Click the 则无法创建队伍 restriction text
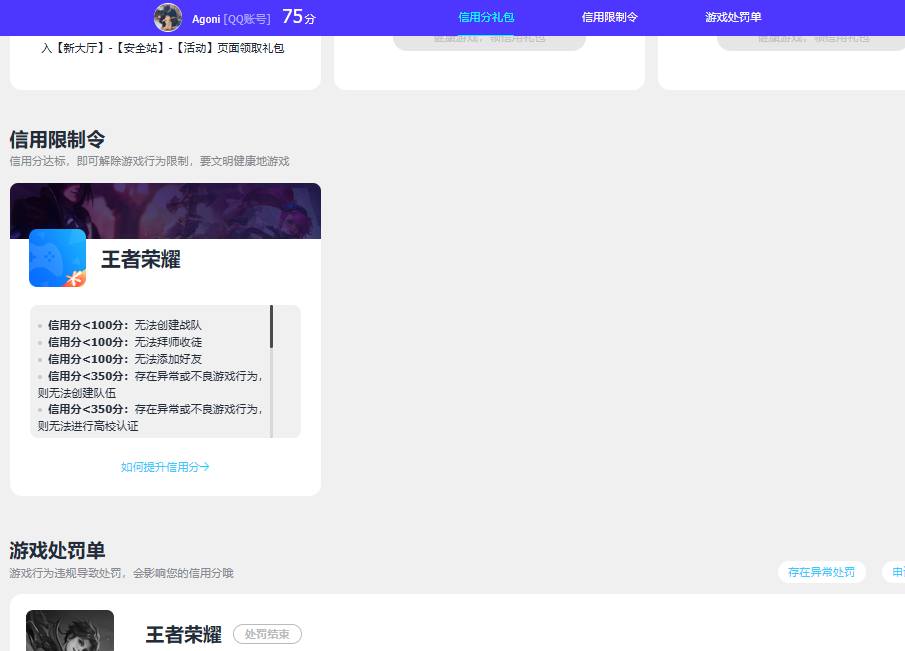 coord(77,393)
